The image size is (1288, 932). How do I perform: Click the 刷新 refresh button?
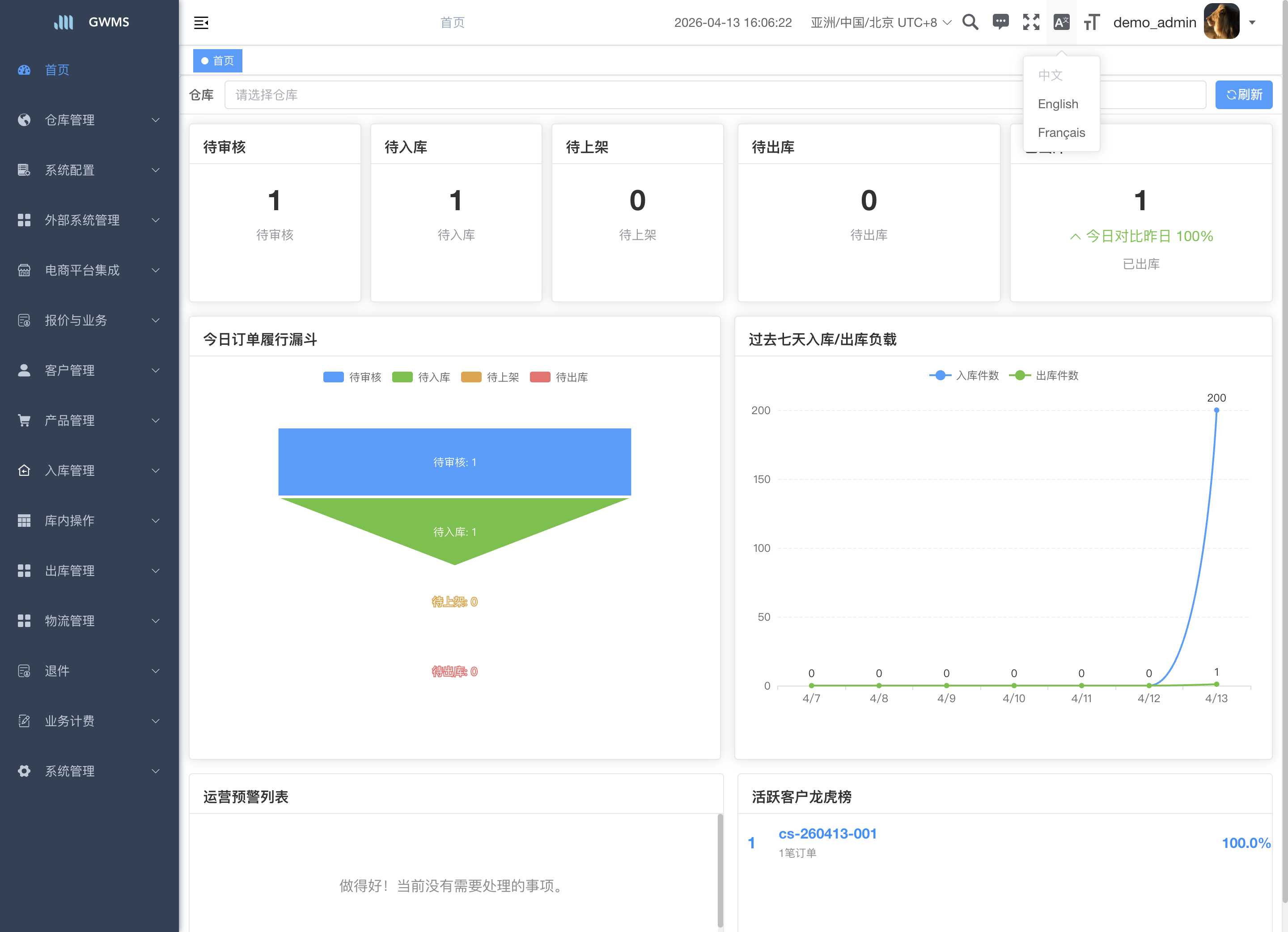coord(1244,95)
